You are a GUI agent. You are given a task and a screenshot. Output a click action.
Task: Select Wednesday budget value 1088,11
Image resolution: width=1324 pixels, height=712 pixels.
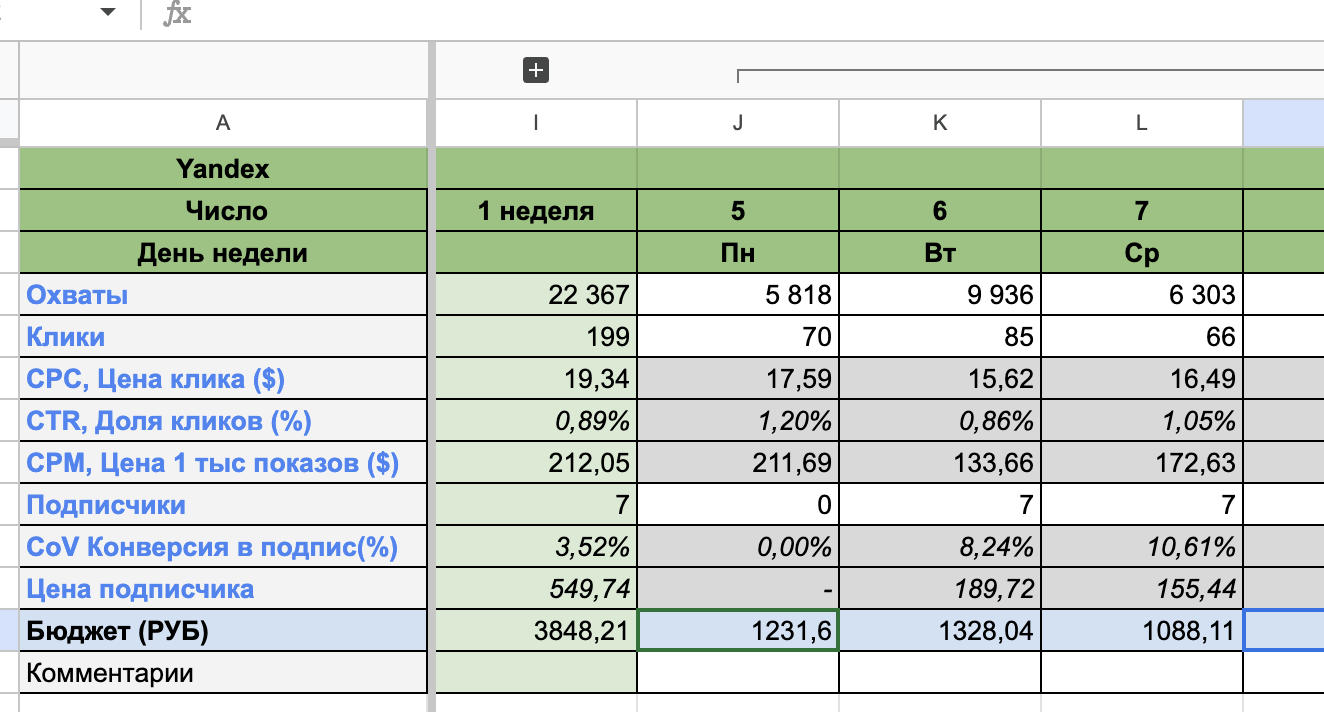coord(1142,631)
